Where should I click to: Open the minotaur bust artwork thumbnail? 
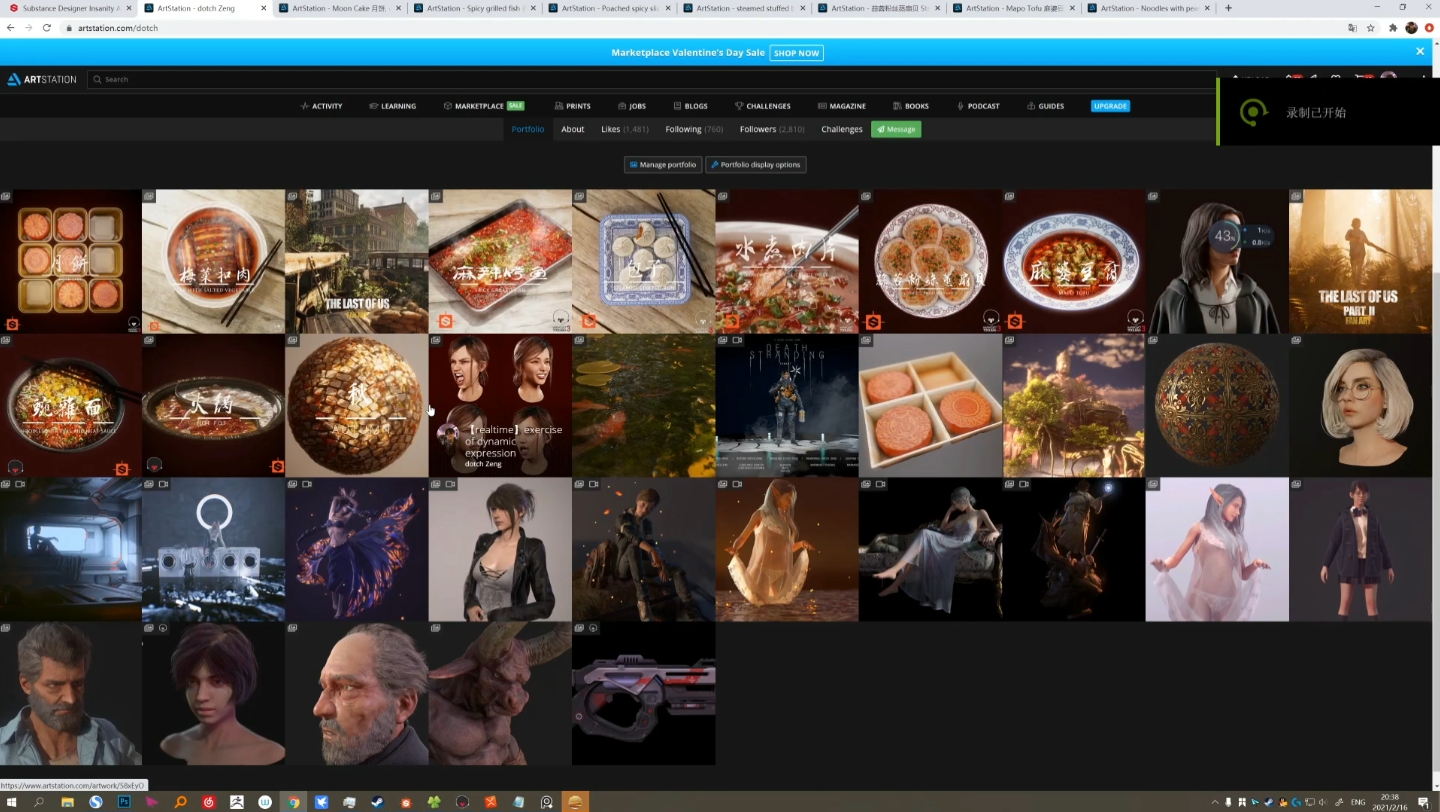pyautogui.click(x=500, y=693)
